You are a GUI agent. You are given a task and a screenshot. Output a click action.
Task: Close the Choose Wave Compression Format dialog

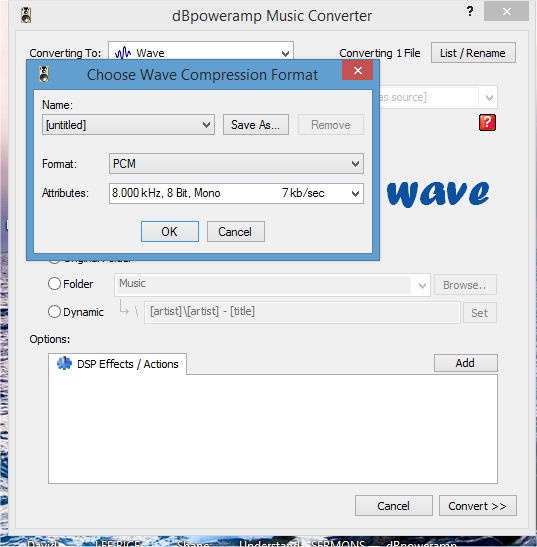[x=358, y=70]
